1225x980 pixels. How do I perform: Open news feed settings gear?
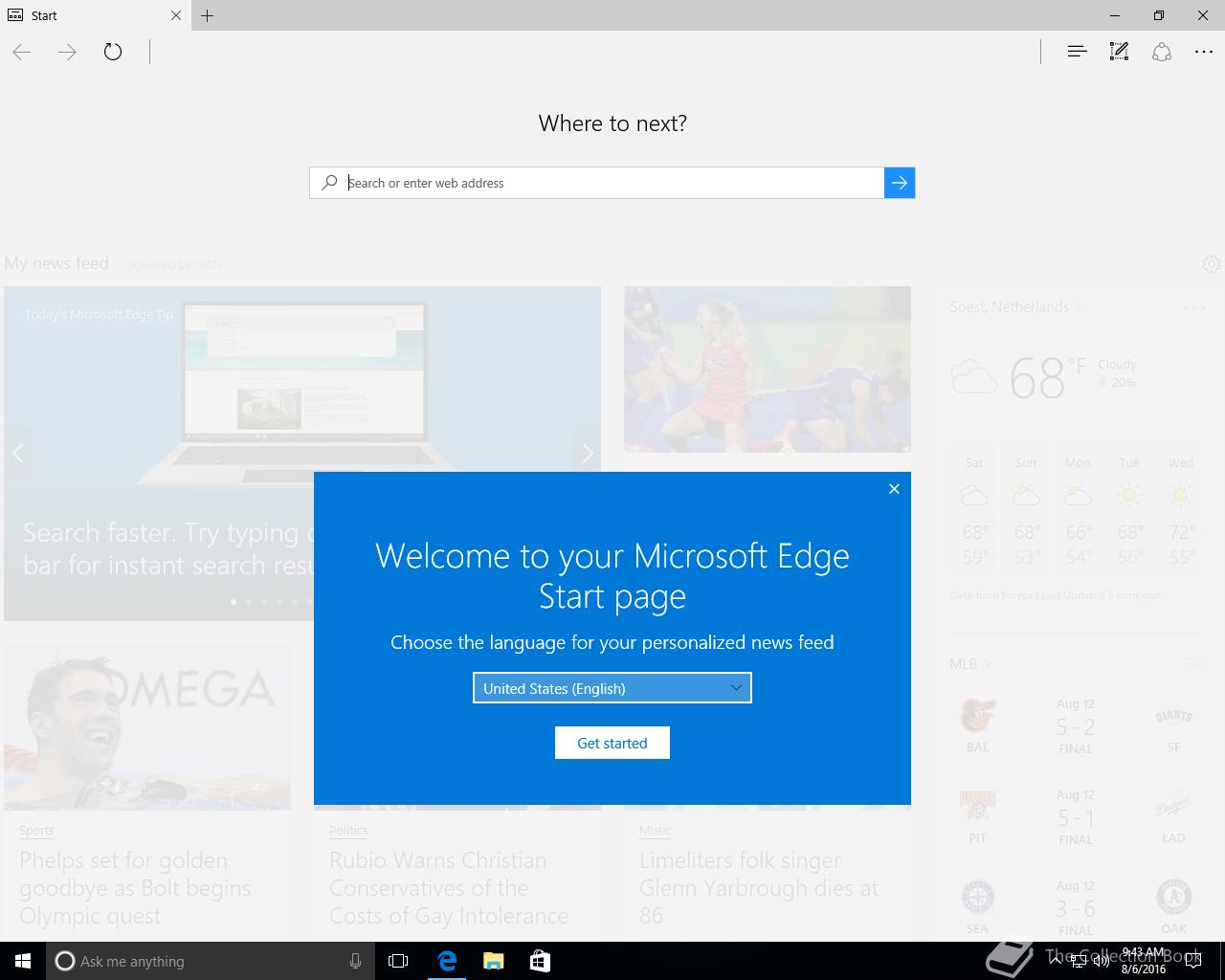coord(1211,263)
